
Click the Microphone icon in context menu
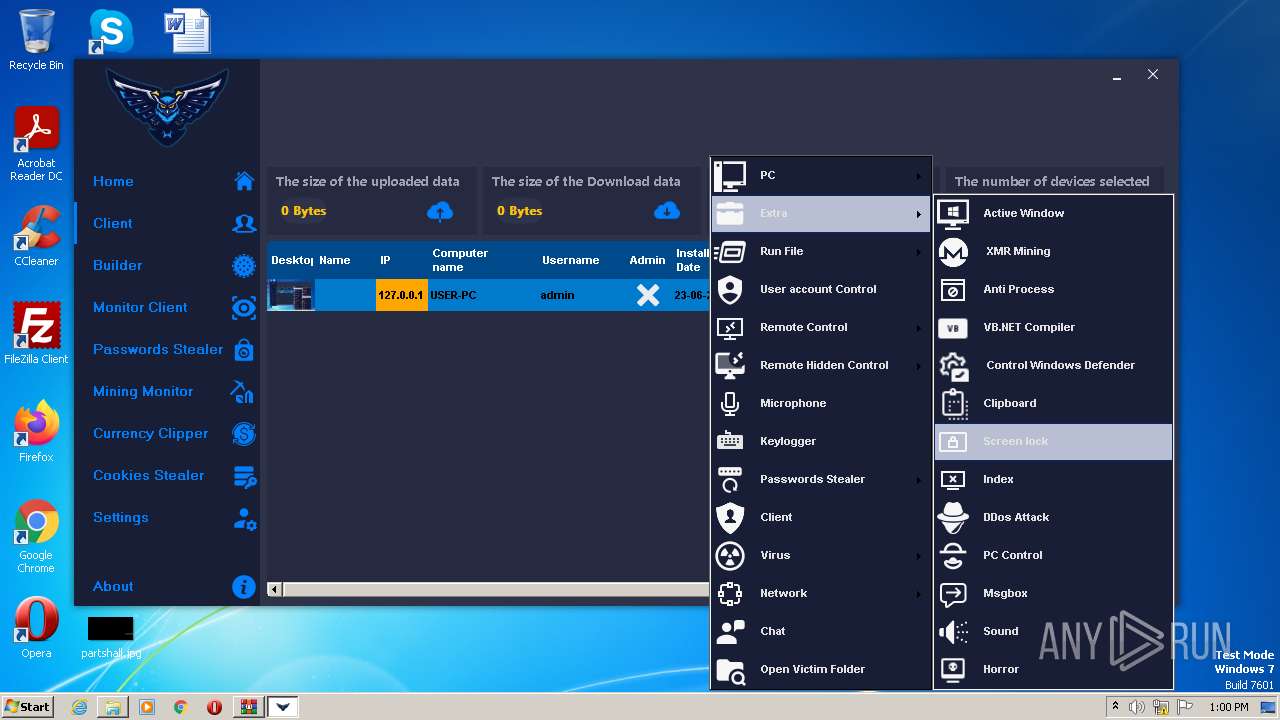pyautogui.click(x=730, y=403)
